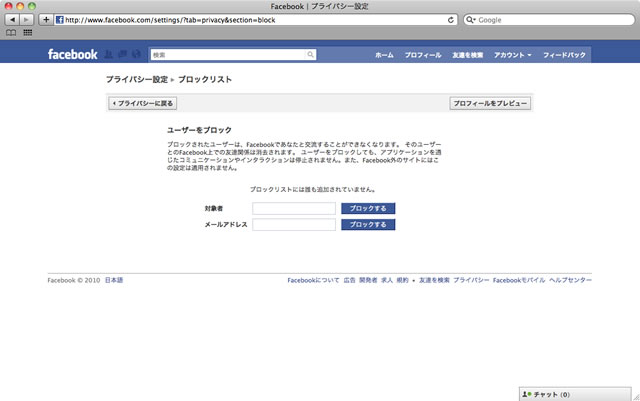Go to ホーム in Facebook navigation
Viewport: 640px width, 401px height.
coord(384,55)
